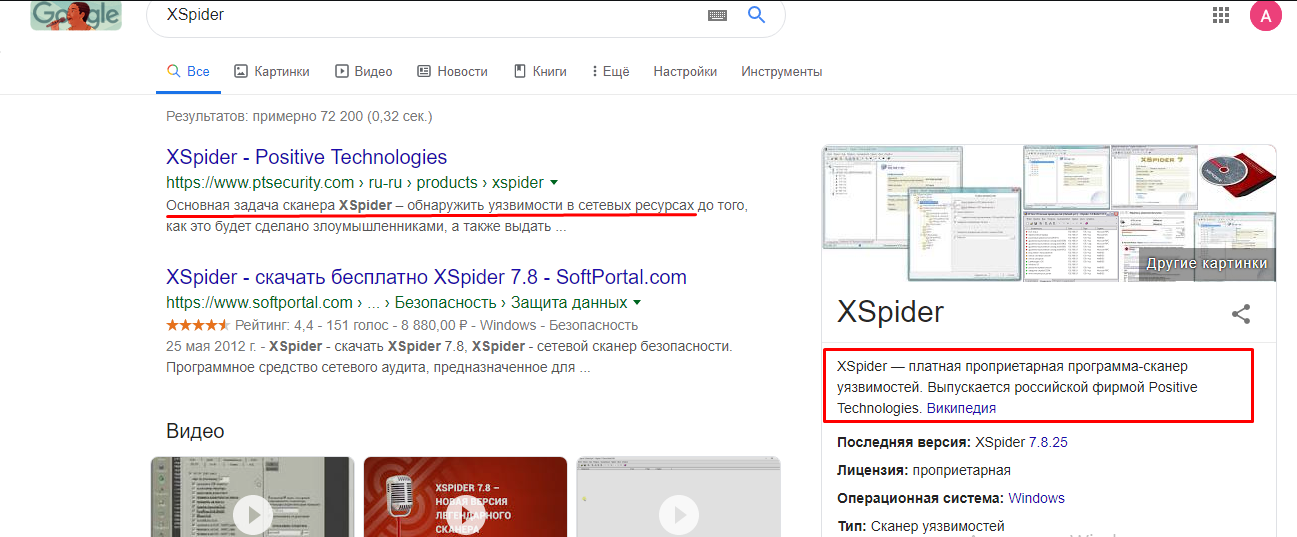
Task: Play the third gray video thumbnail
Action: click(x=678, y=513)
